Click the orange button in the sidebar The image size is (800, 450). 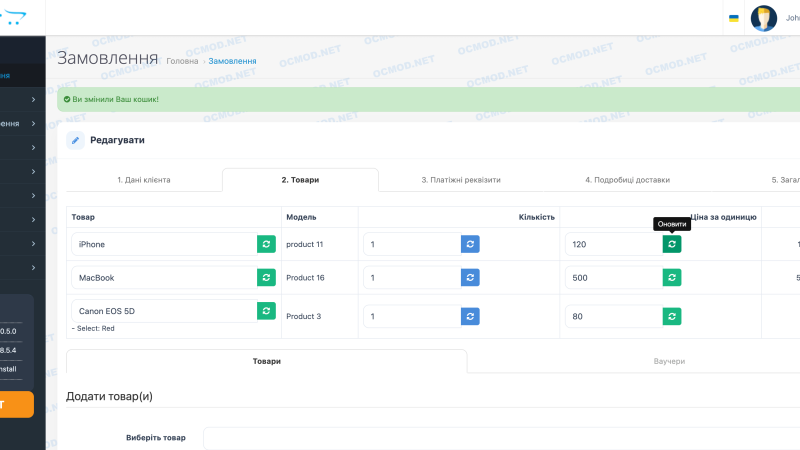coord(17,405)
